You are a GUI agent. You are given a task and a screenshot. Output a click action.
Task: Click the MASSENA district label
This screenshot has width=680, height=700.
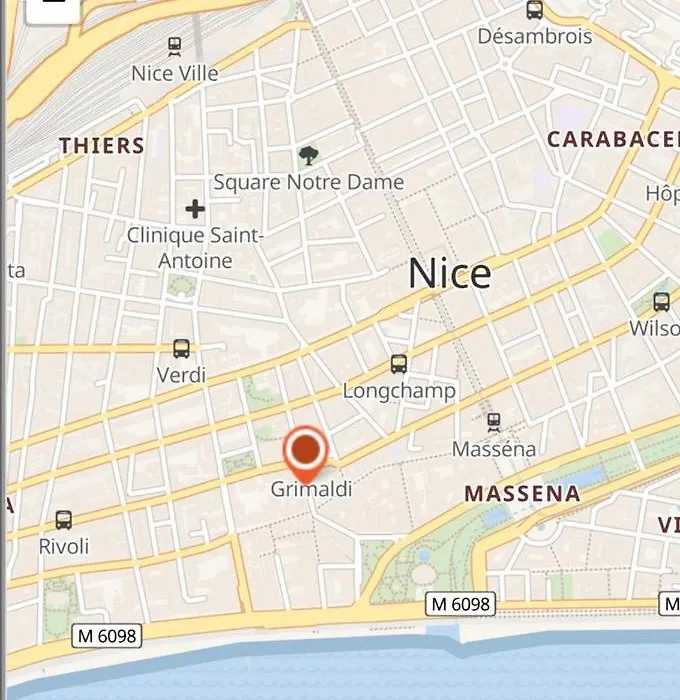coord(522,494)
